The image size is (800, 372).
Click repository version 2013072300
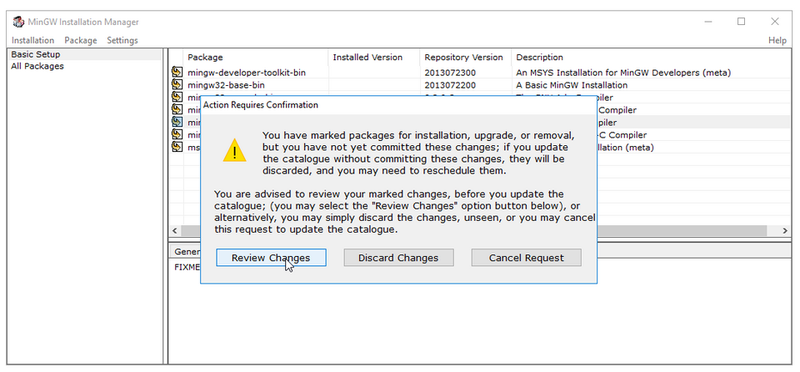coord(450,72)
